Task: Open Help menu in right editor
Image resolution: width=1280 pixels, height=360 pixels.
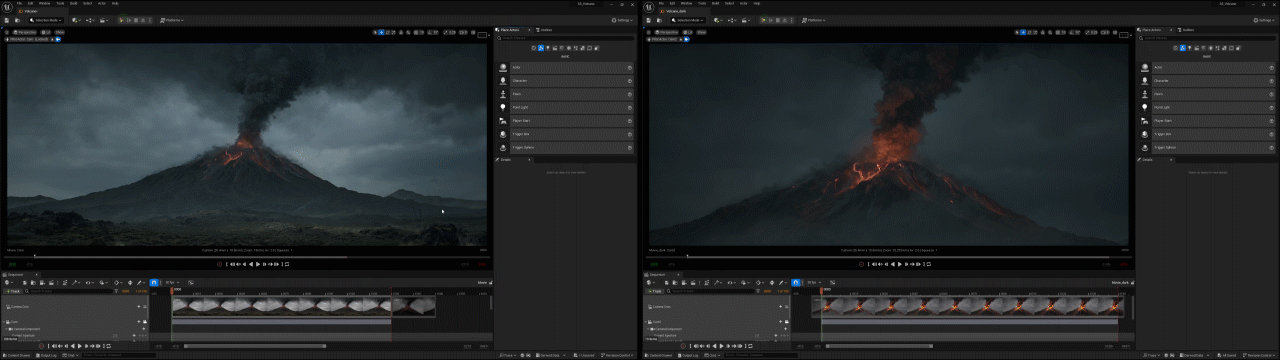Action: [757, 3]
